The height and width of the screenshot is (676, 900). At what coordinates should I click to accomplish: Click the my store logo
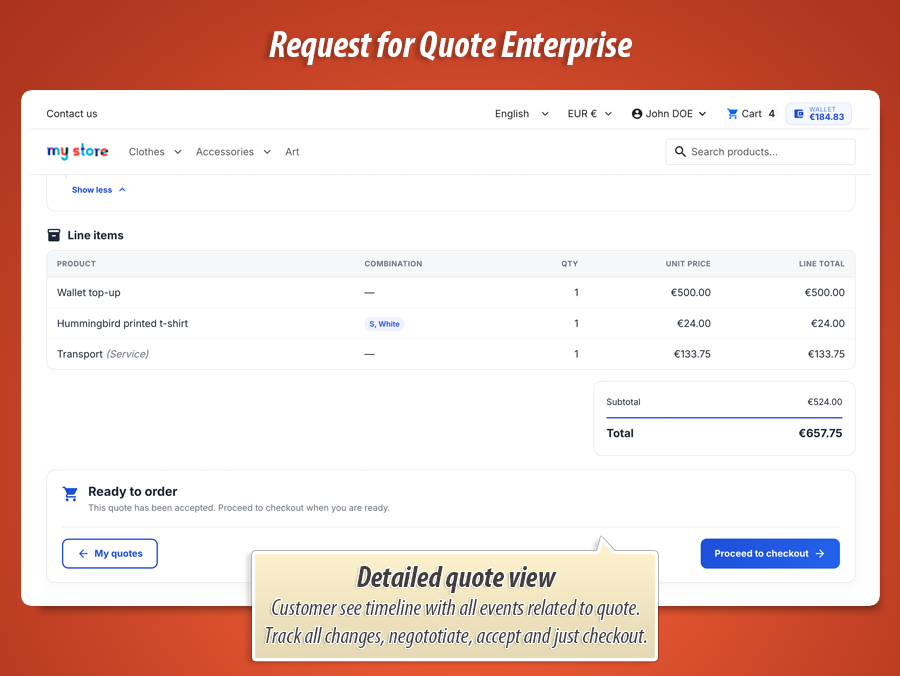tap(77, 151)
